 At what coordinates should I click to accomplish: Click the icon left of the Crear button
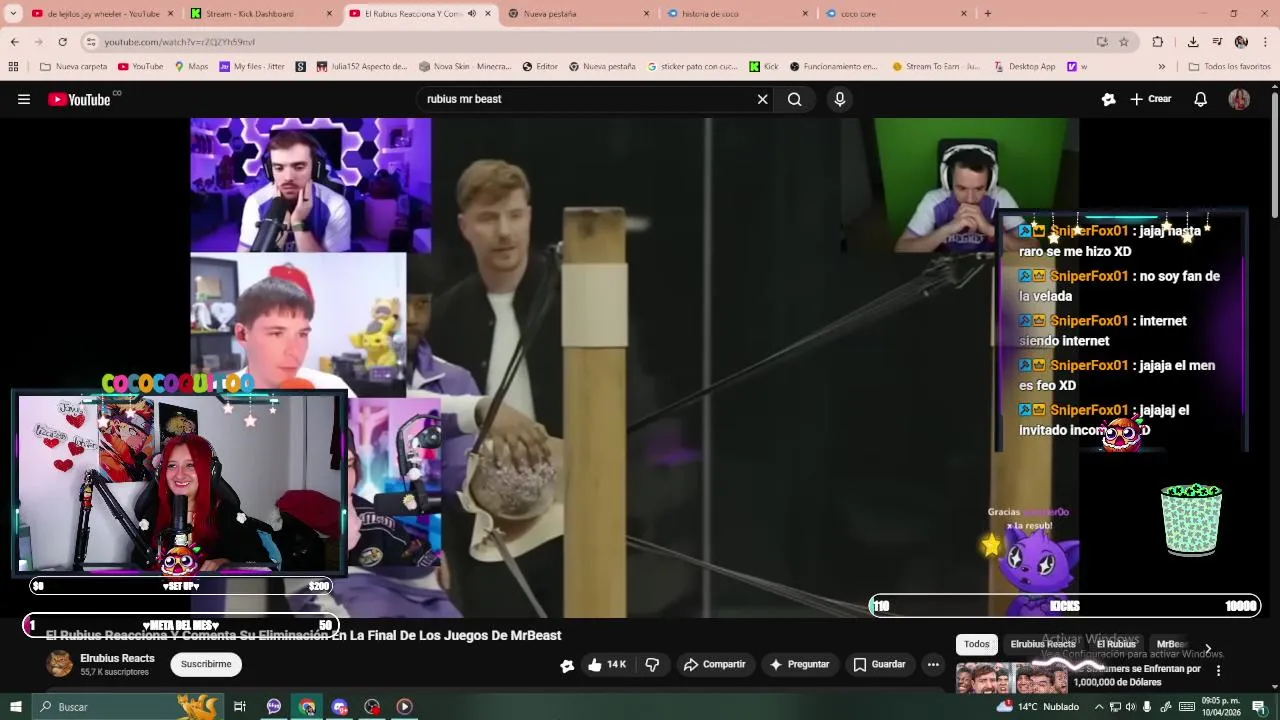pyautogui.click(x=1108, y=99)
